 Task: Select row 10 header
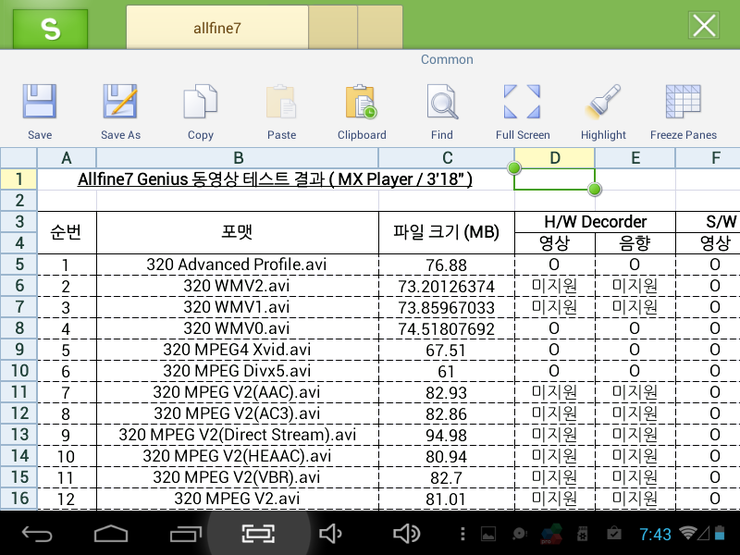(19, 370)
